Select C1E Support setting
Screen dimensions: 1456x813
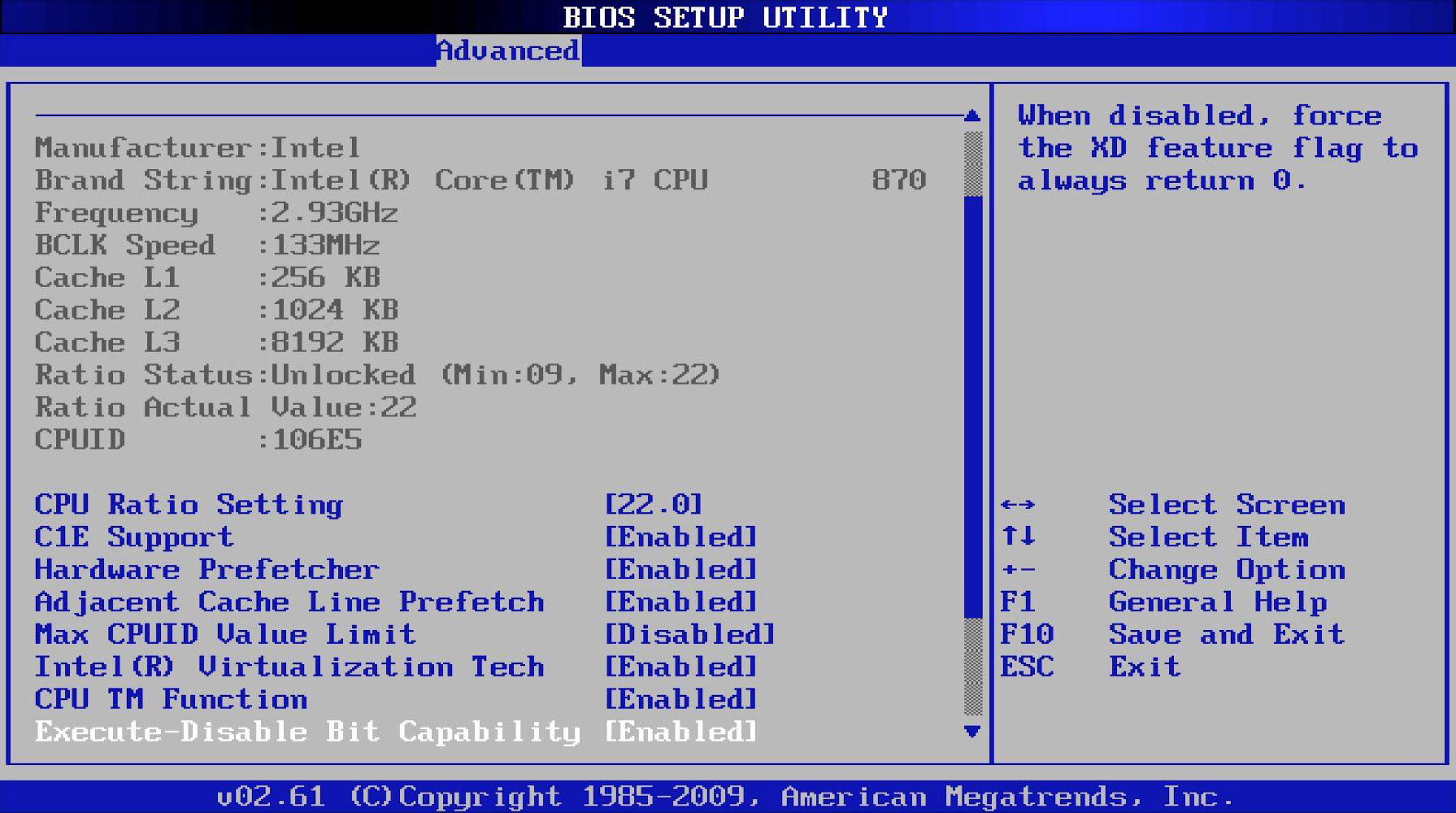pos(134,537)
